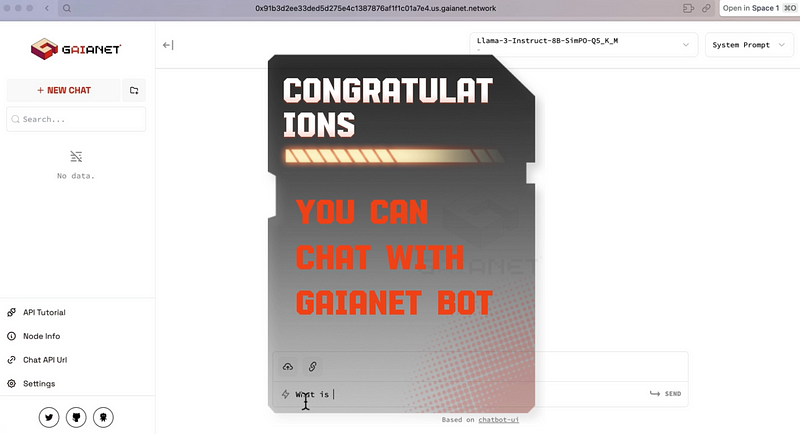Select Node Info in the sidebar
The width and height of the screenshot is (800, 434).
40,336
